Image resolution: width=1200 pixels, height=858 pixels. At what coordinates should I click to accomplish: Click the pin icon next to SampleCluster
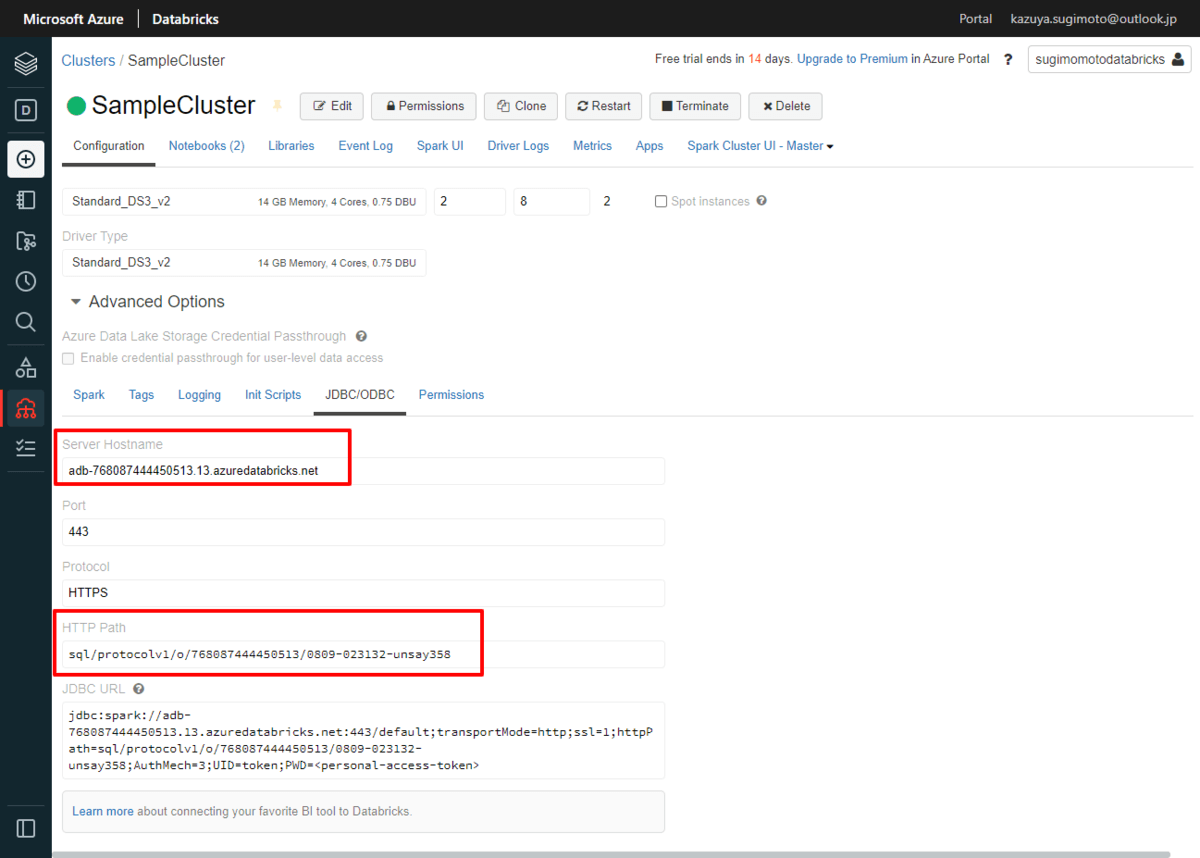(278, 106)
